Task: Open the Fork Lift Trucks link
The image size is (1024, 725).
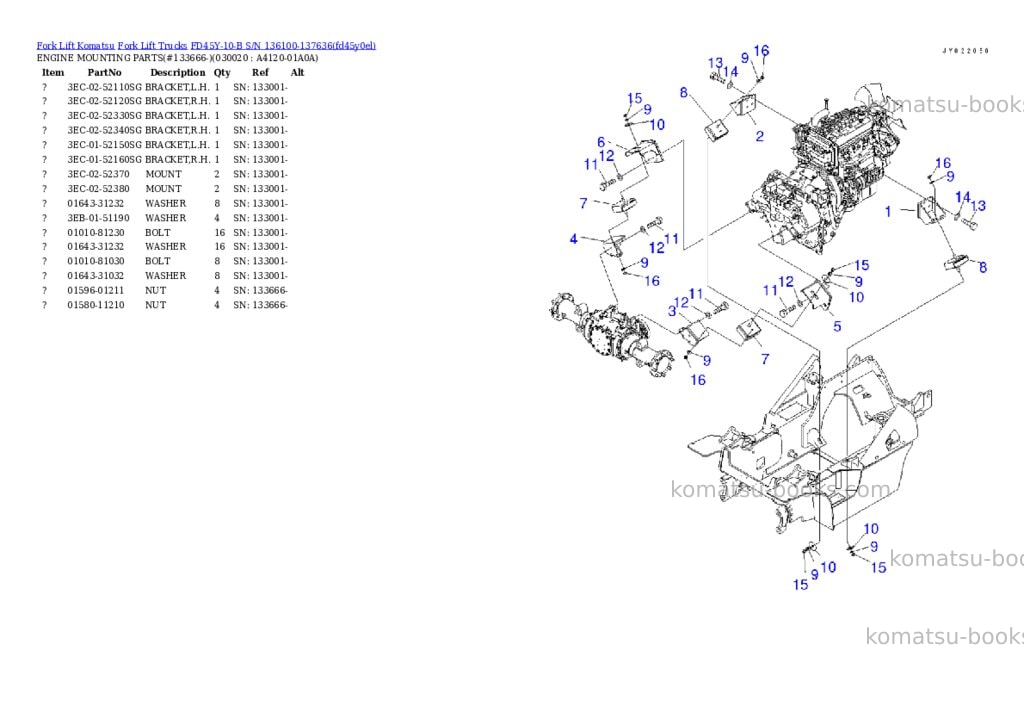Action: coord(152,46)
